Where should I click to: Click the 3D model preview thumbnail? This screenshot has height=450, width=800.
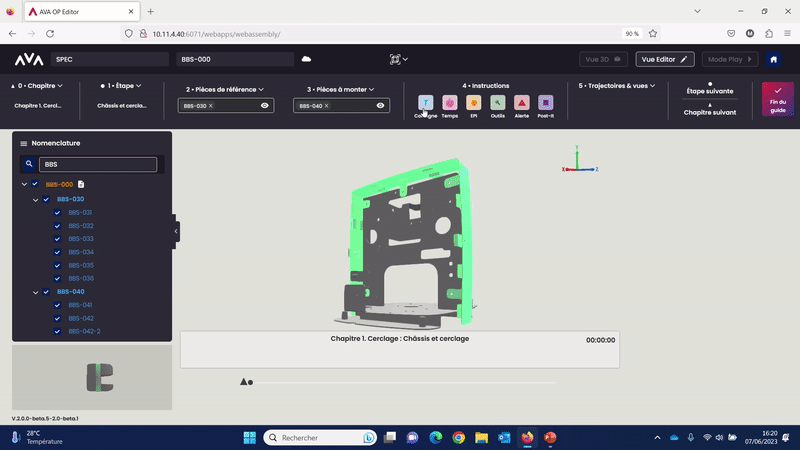pos(92,378)
